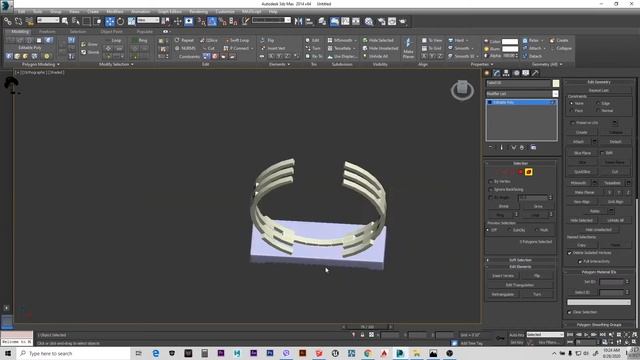The width and height of the screenshot is (640, 360).
Task: Expand the Modify Selection ribbon panel arrow
Action: pos(132,64)
